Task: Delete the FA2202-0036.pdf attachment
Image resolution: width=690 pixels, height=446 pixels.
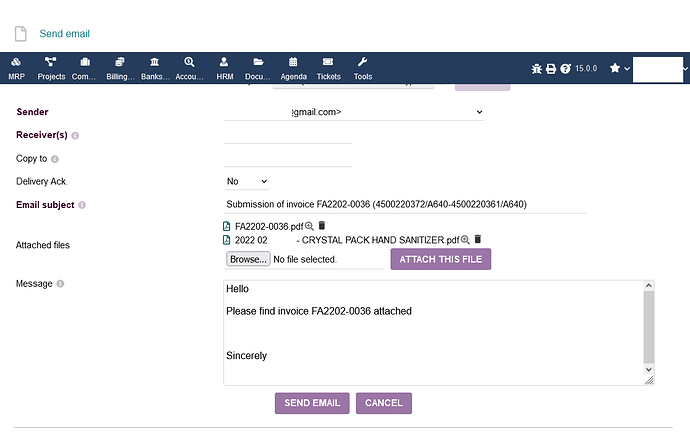Action: tap(322, 226)
